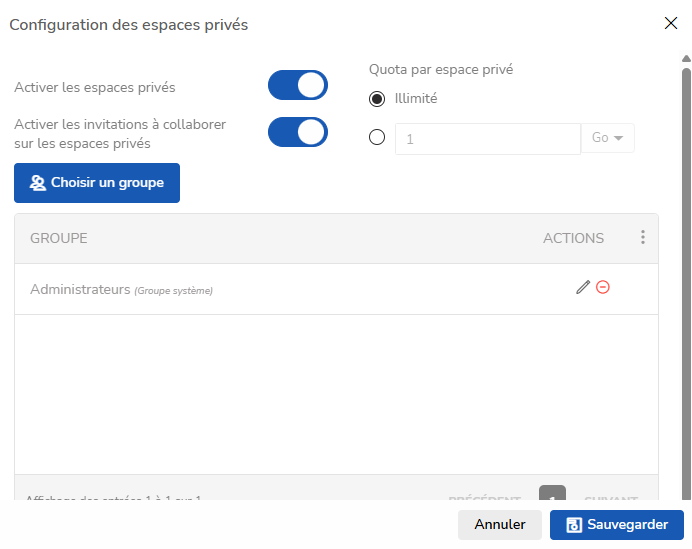The image size is (692, 549).
Task: Click the scrollbar up arrow
Action: pos(686,59)
